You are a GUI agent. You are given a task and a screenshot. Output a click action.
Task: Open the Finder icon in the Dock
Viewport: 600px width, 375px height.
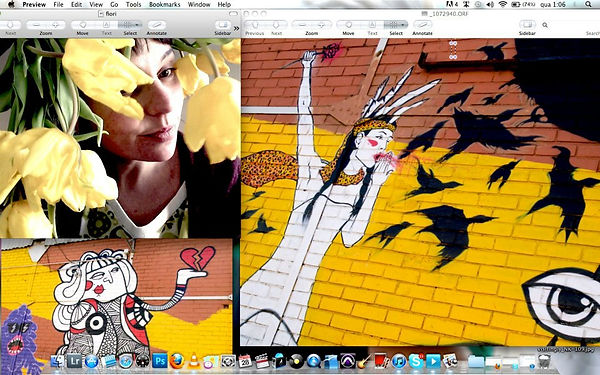(58, 361)
